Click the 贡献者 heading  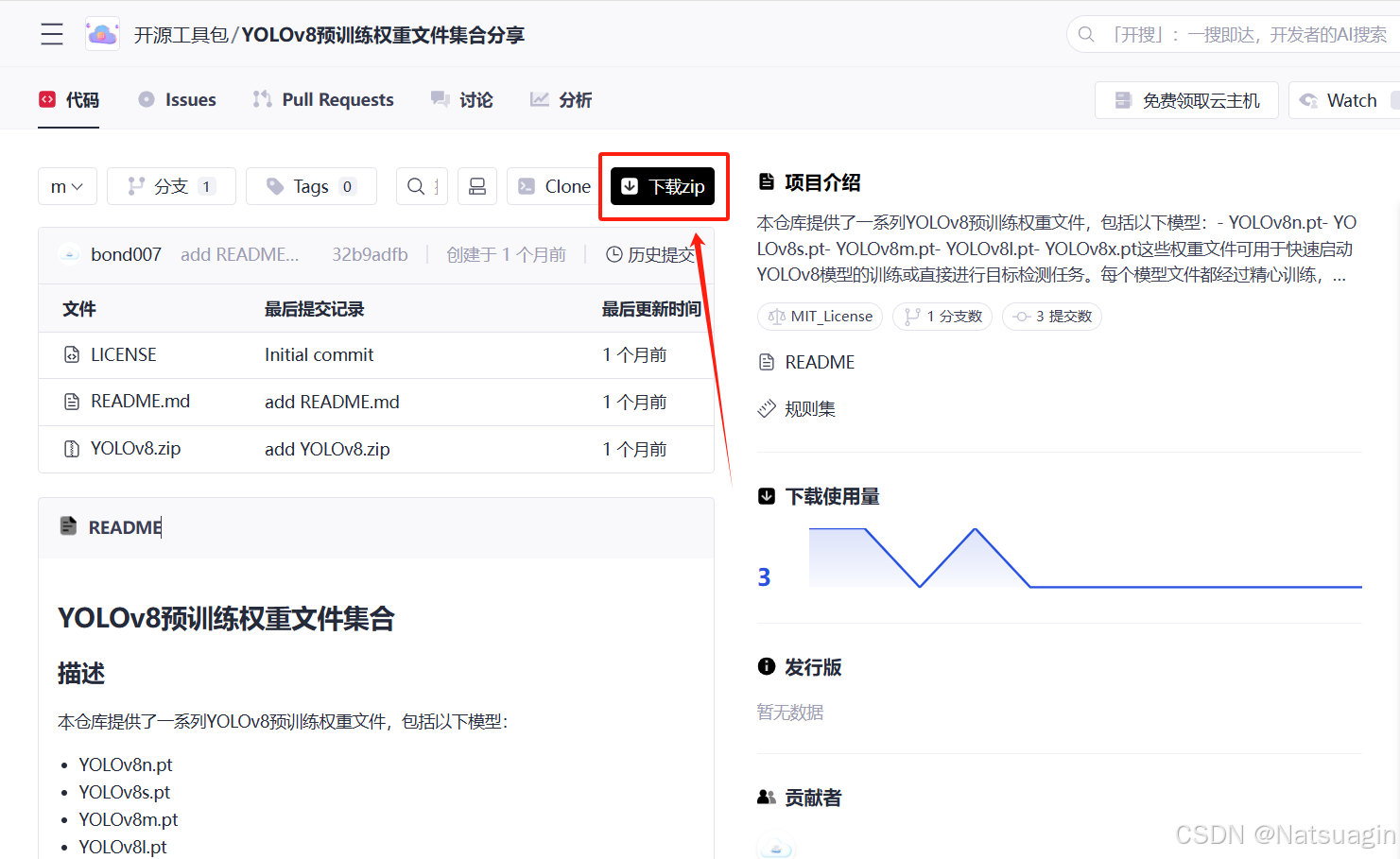click(x=813, y=798)
